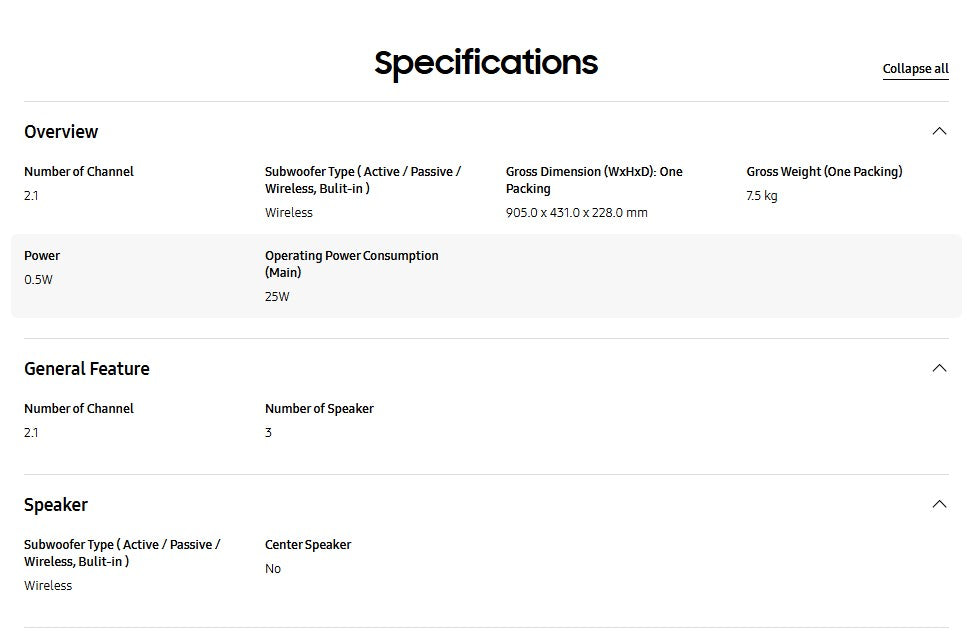This screenshot has width=980, height=634.
Task: Click Gross Dimension One Packing label
Action: (x=593, y=180)
